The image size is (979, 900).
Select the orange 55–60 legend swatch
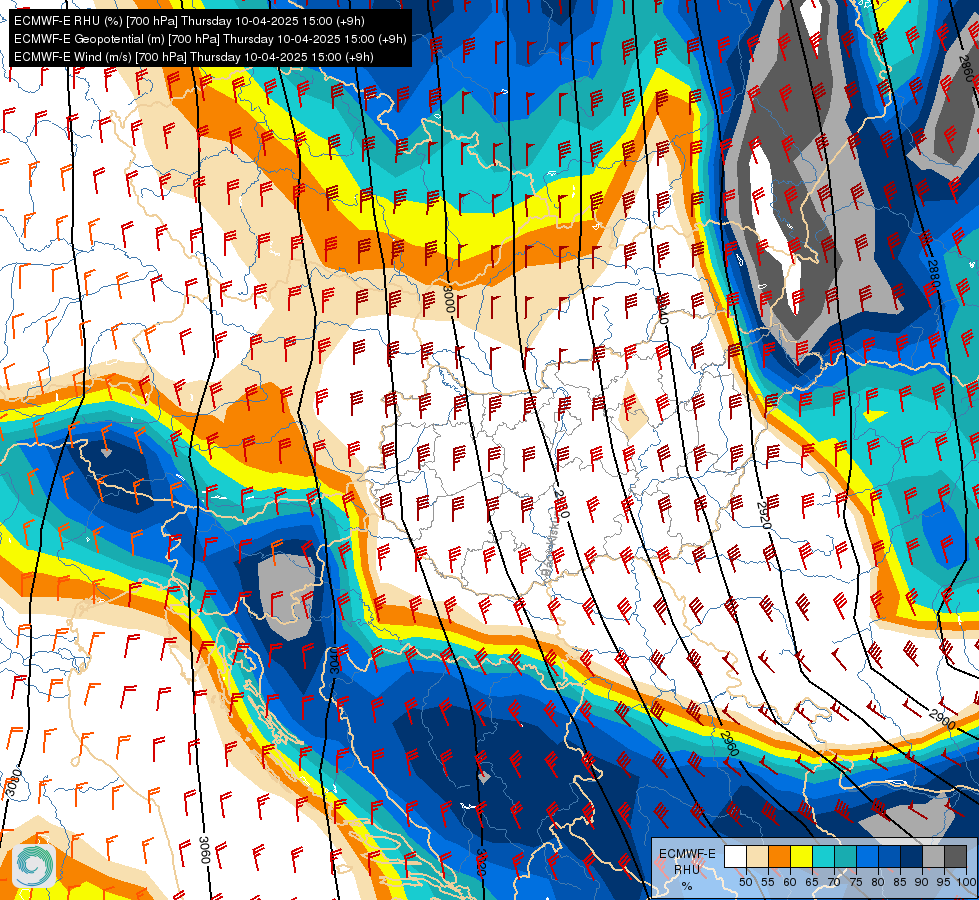tap(779, 856)
